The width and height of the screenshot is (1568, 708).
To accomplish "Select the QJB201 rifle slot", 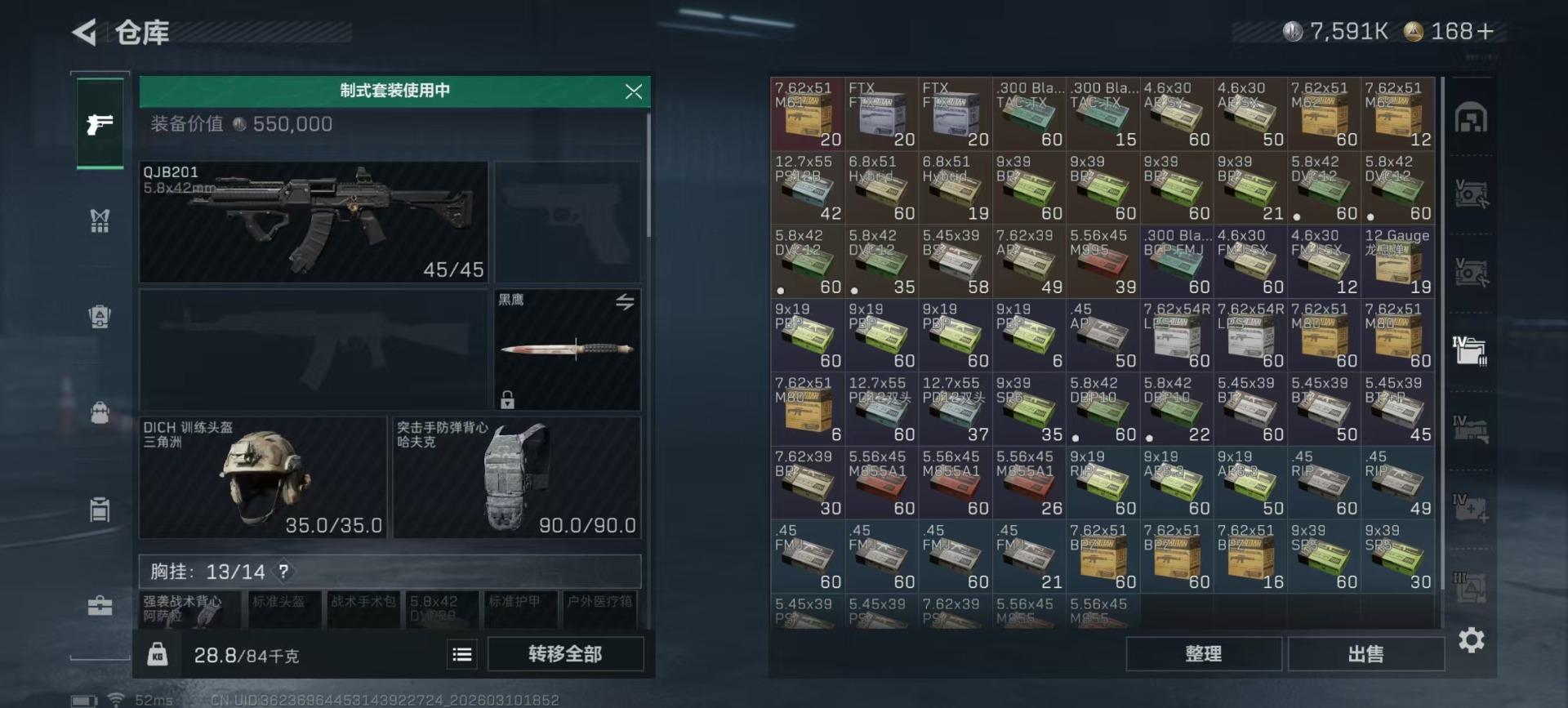I will point(314,222).
